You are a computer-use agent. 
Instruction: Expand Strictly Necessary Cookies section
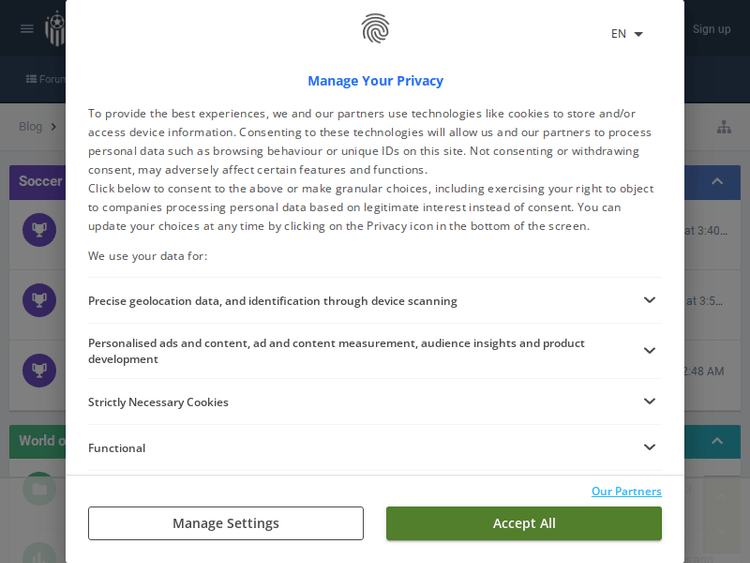[649, 401]
